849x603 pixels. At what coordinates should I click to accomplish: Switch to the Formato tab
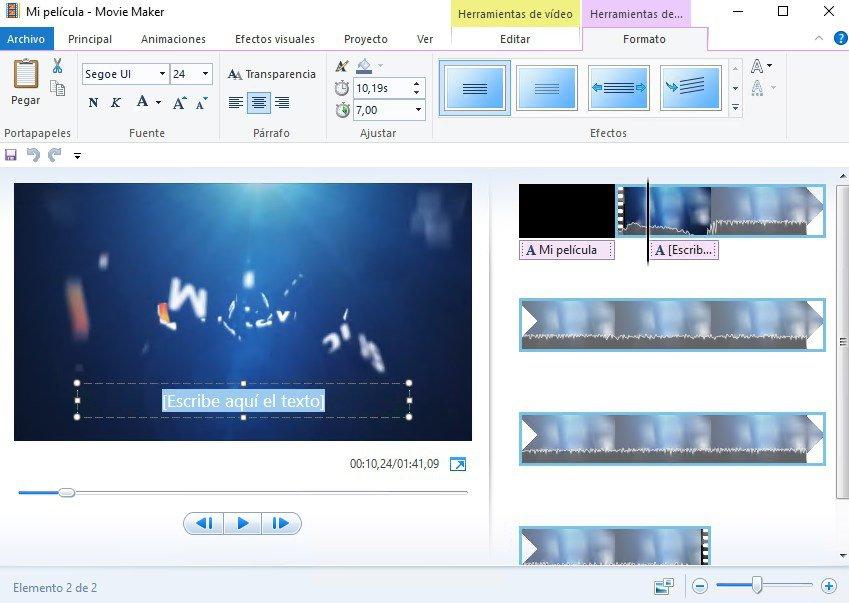pyautogui.click(x=646, y=39)
